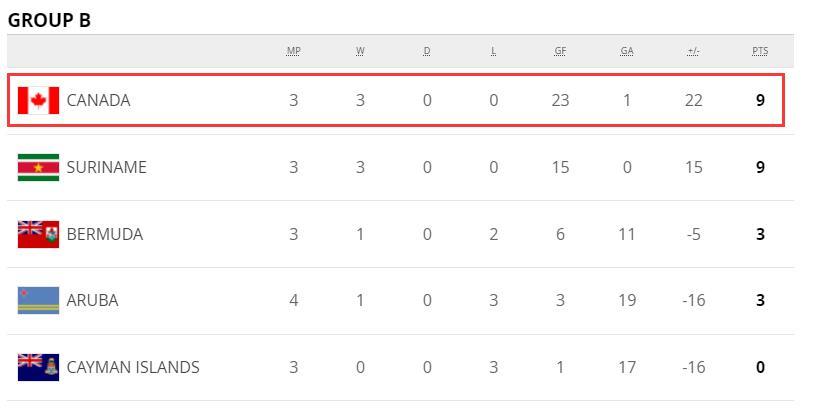The height and width of the screenshot is (412, 824).
Task: Click the GROUP B heading
Action: point(49,20)
